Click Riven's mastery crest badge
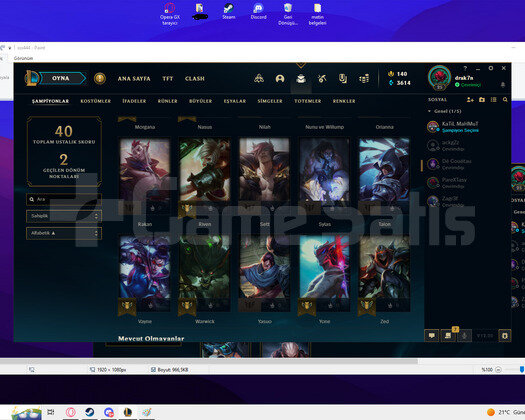This screenshot has height=420, width=525. tap(187, 209)
